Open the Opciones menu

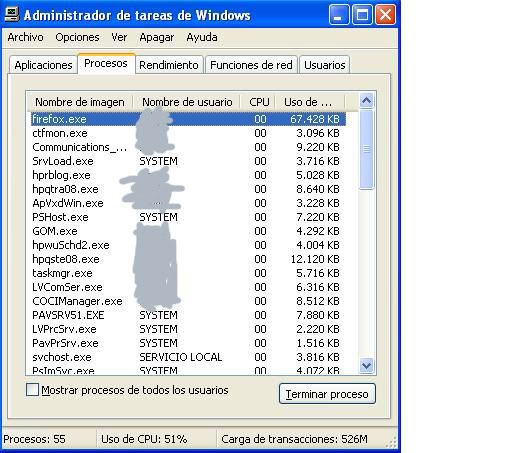point(77,37)
